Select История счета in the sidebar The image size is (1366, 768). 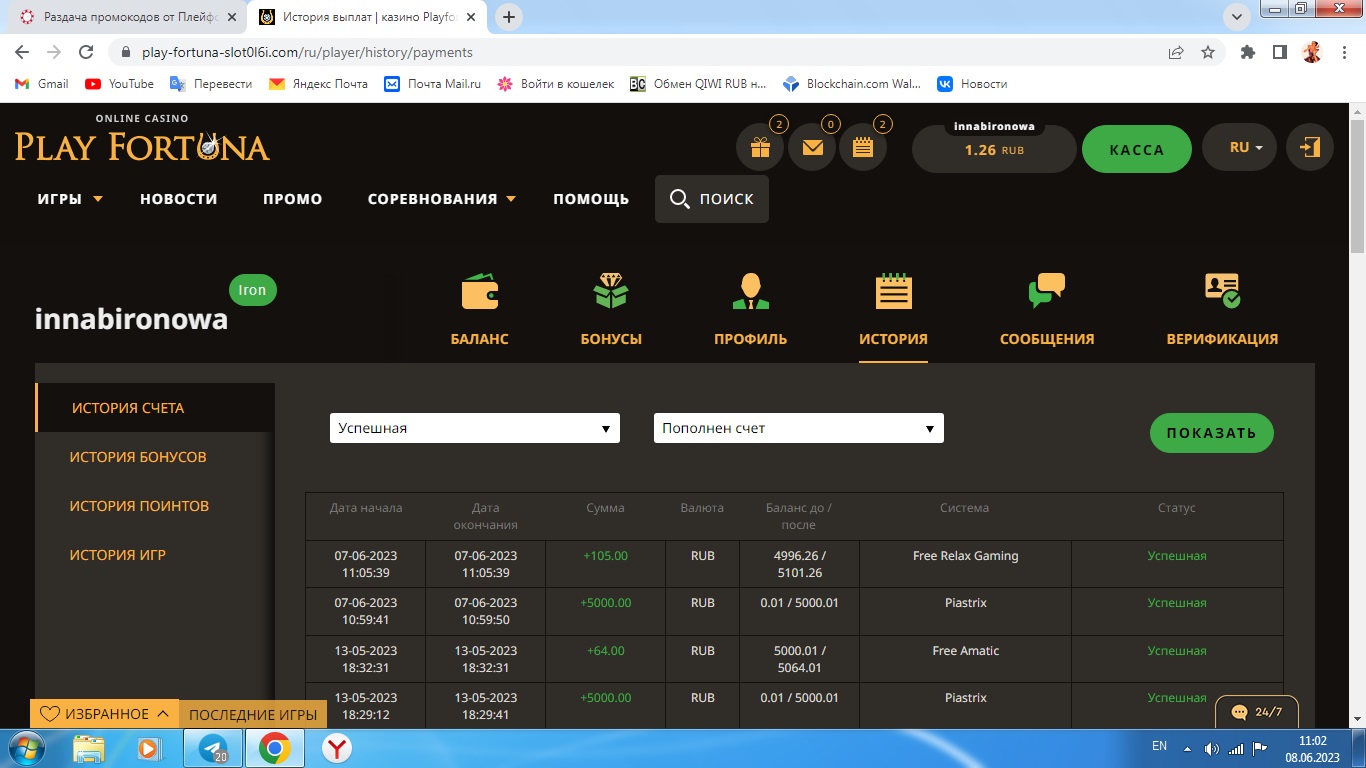click(155, 408)
